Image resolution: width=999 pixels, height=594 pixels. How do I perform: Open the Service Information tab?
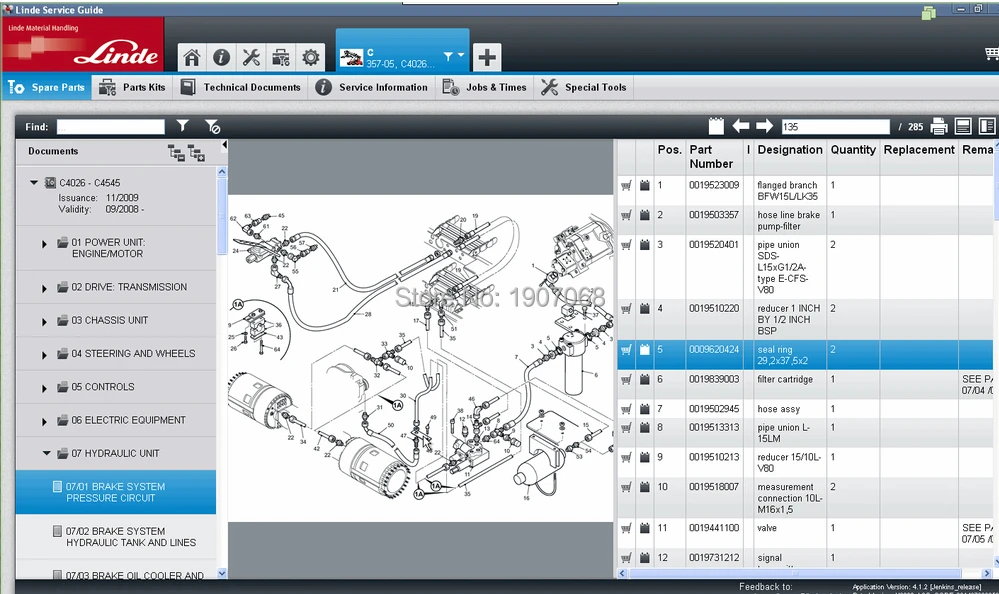[372, 87]
